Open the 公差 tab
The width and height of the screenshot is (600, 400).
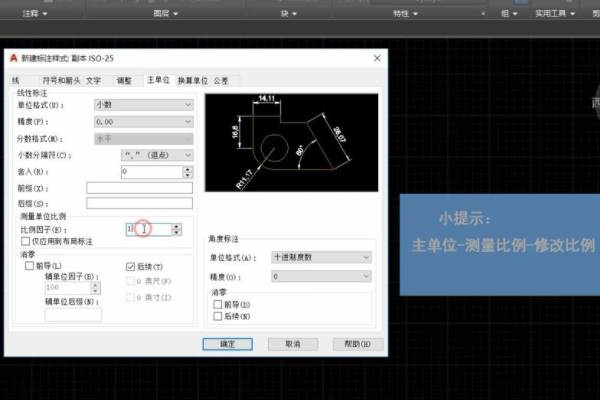point(221,79)
